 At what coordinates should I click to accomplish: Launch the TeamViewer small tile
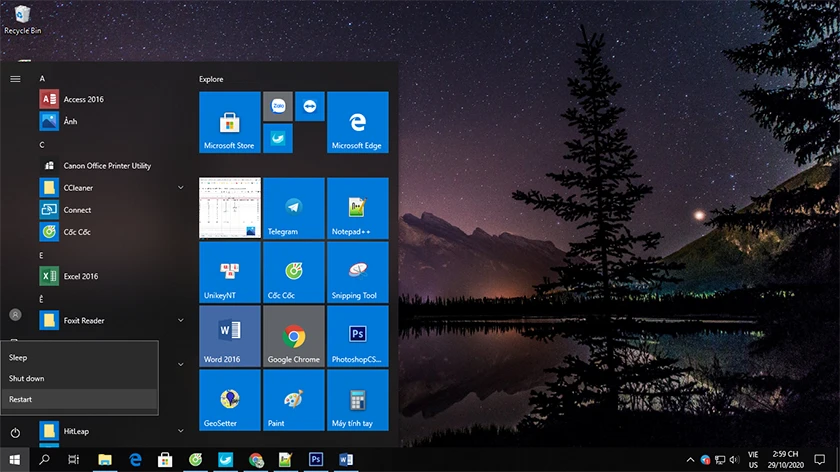(x=310, y=106)
